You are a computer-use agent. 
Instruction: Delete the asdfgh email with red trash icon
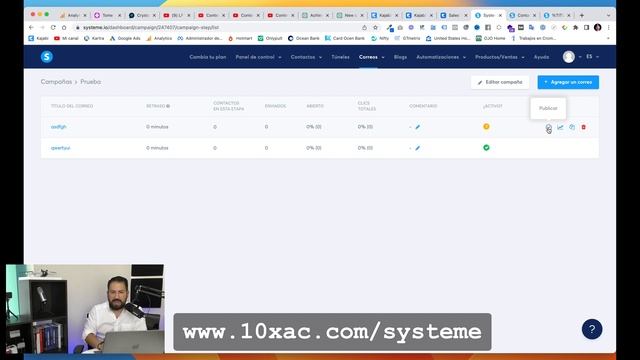pyautogui.click(x=584, y=127)
